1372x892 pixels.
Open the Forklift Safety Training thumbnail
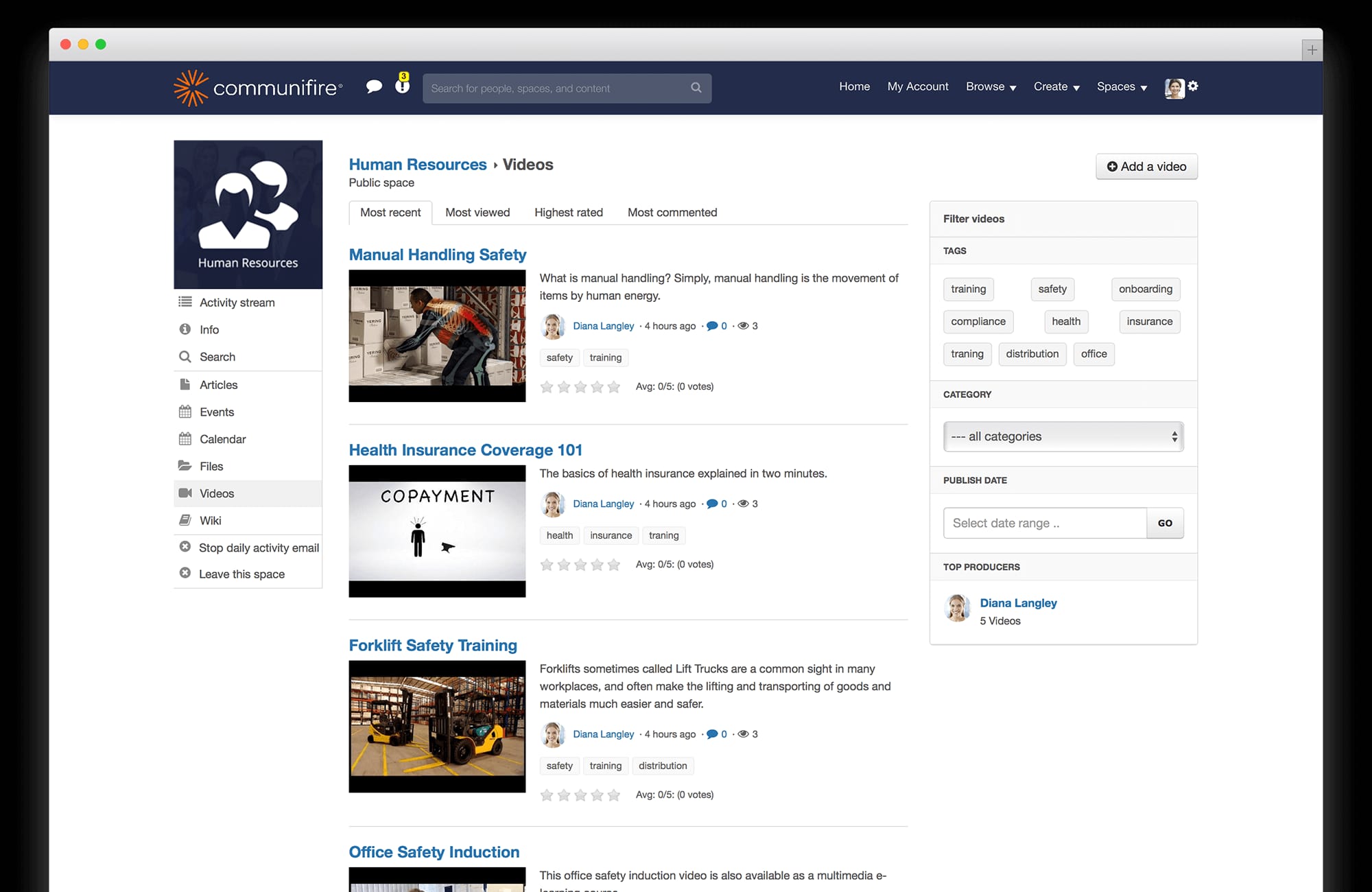point(437,727)
